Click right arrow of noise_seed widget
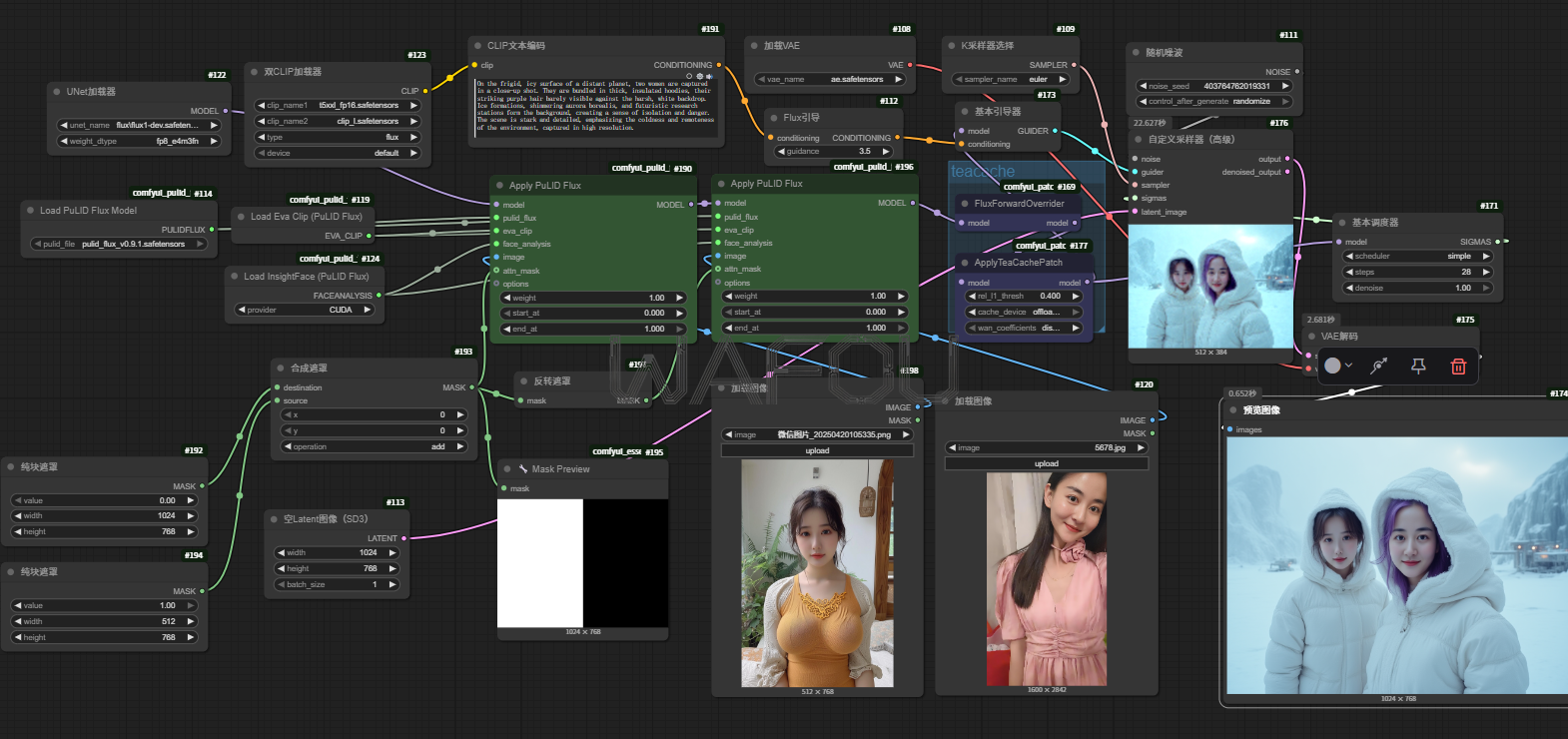This screenshot has height=739, width=1568. coord(1285,86)
